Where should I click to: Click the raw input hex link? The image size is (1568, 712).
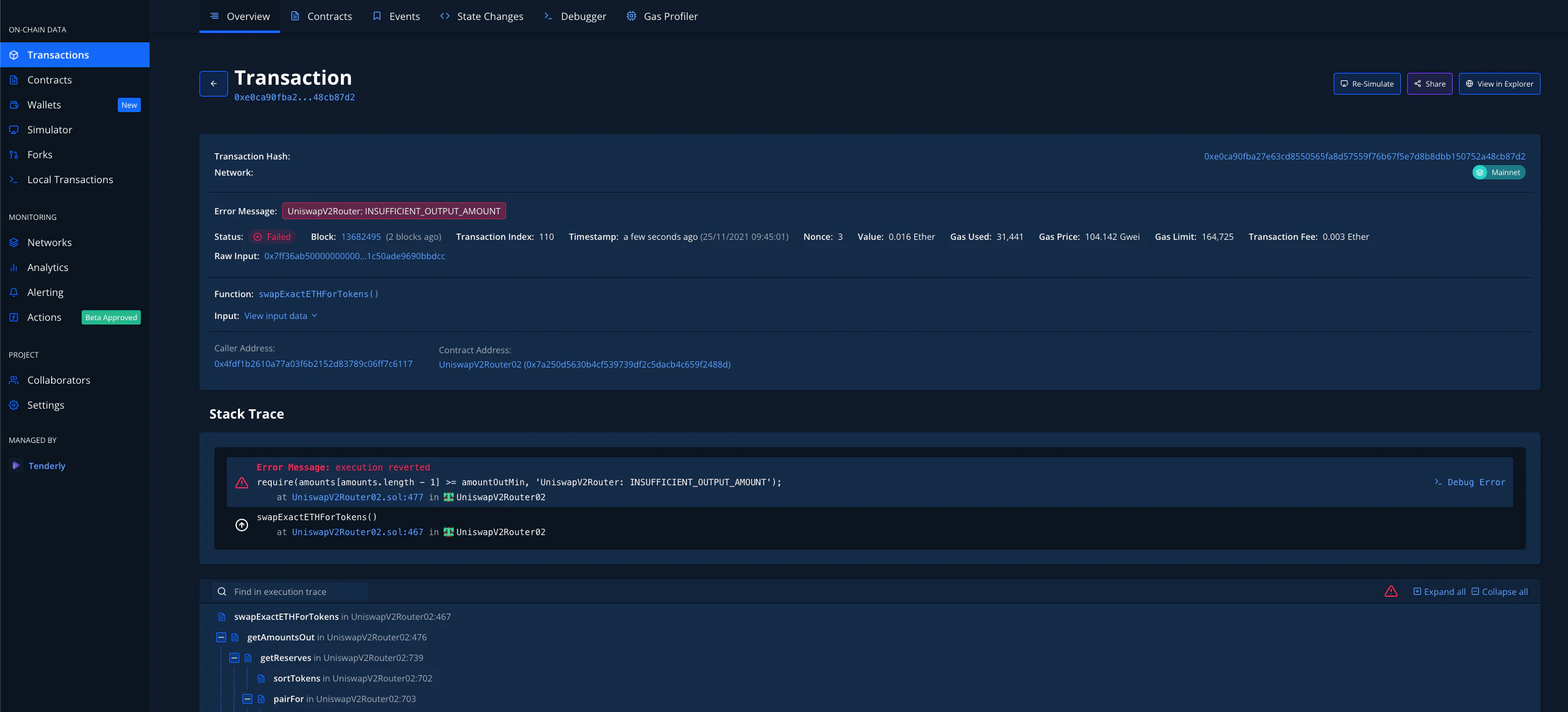tap(355, 256)
